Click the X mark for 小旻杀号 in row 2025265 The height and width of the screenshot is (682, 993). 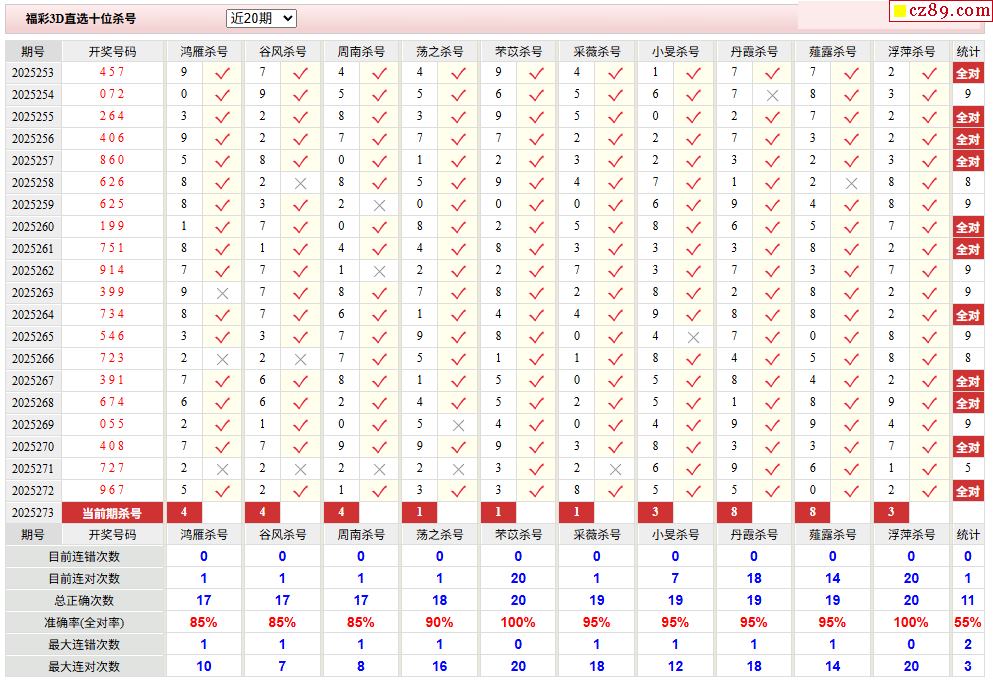693,337
